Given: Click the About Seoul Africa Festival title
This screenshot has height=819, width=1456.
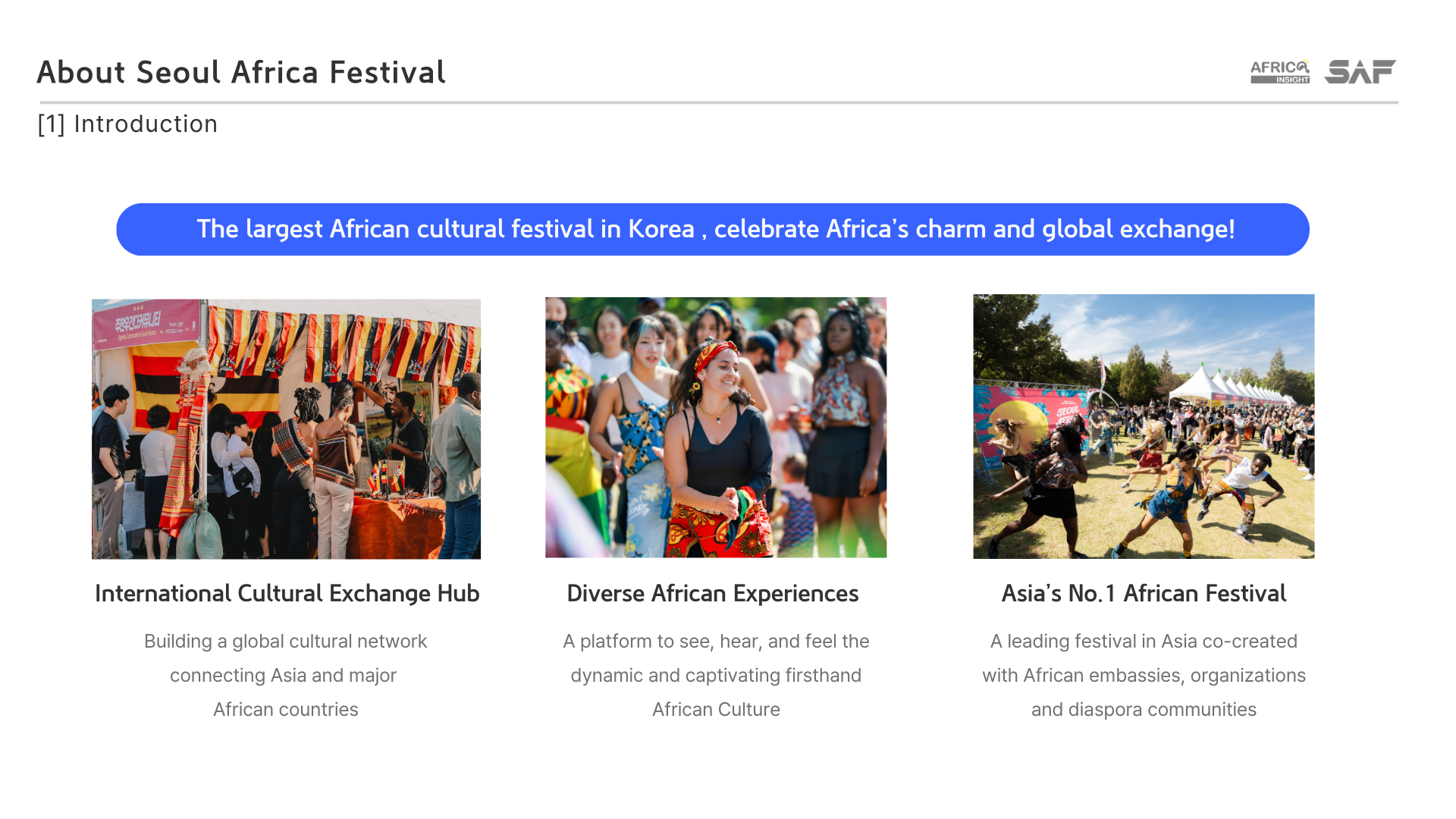Looking at the screenshot, I should point(241,73).
